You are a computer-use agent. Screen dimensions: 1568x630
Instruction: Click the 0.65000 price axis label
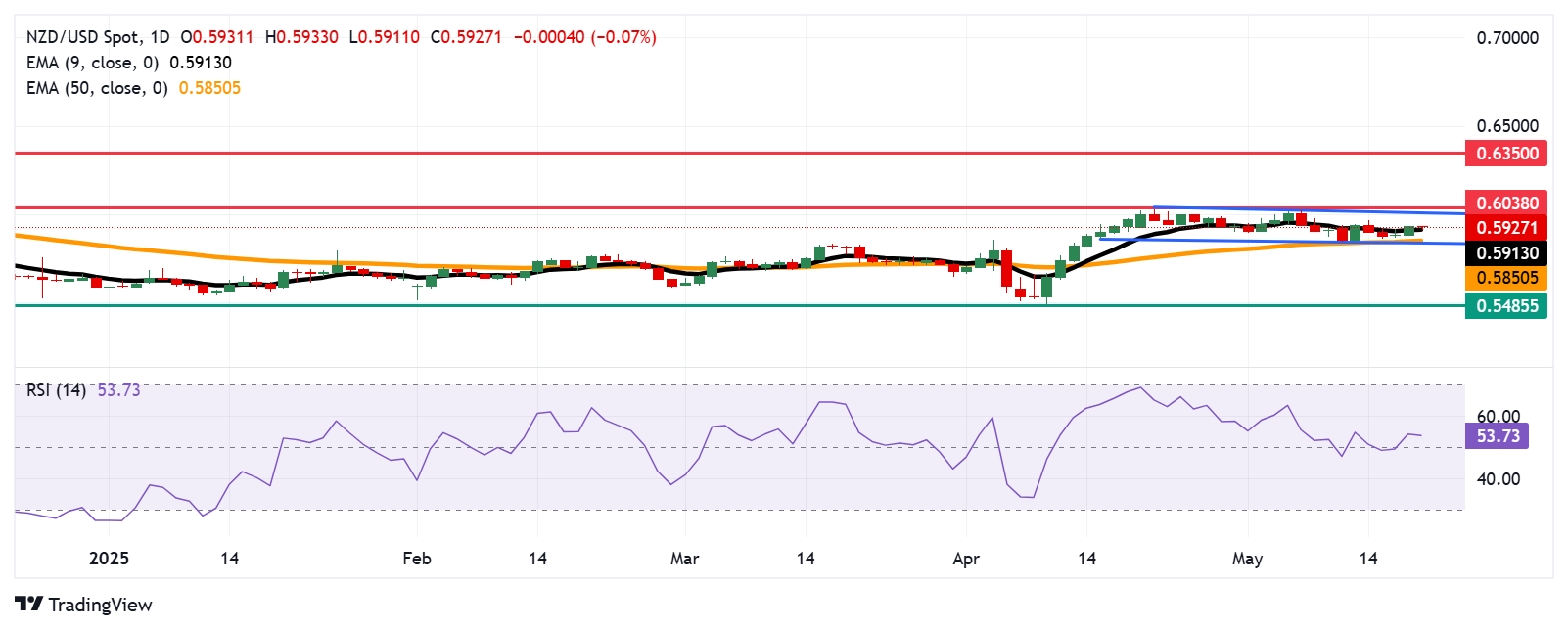[1506, 126]
